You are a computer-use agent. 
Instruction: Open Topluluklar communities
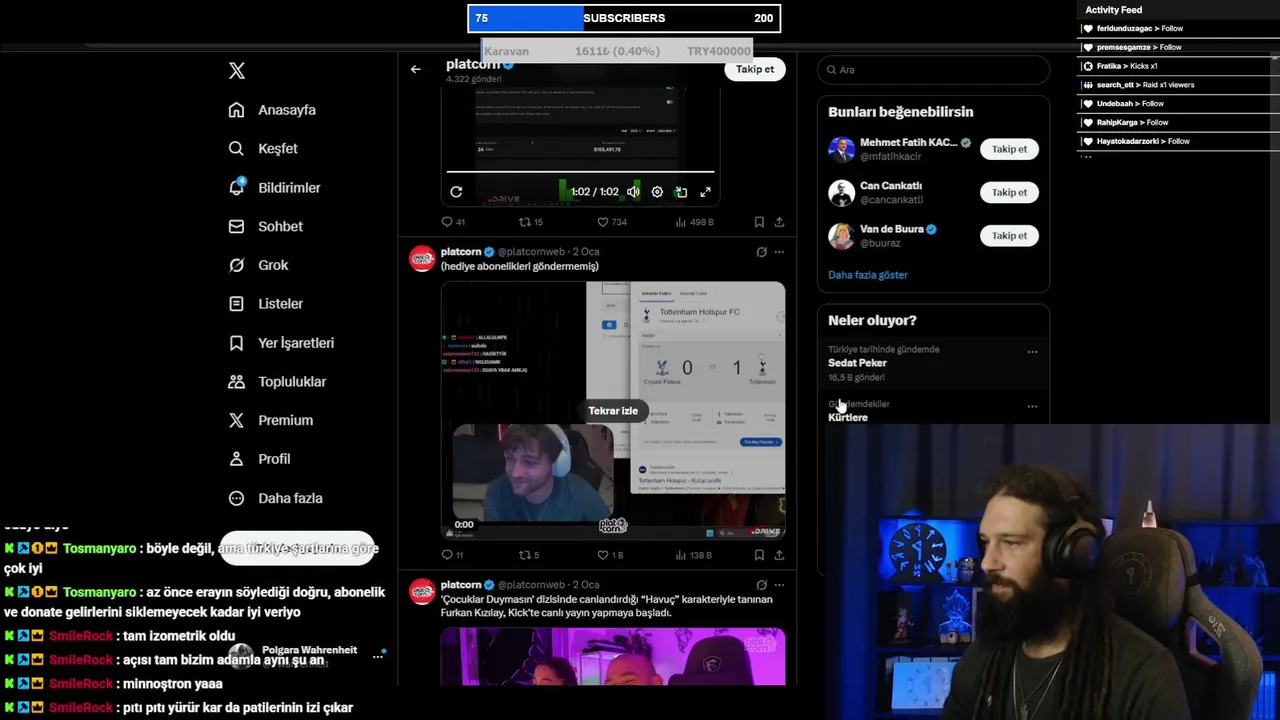click(x=278, y=381)
